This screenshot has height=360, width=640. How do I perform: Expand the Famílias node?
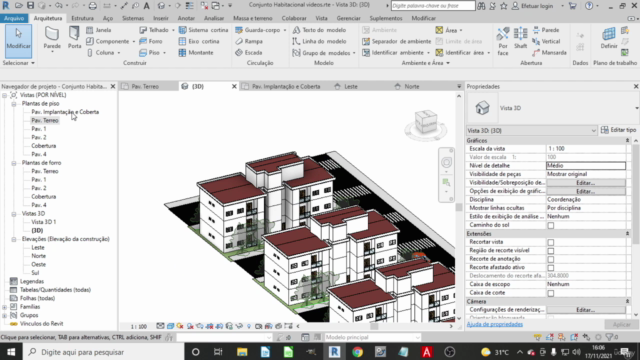click(4, 307)
